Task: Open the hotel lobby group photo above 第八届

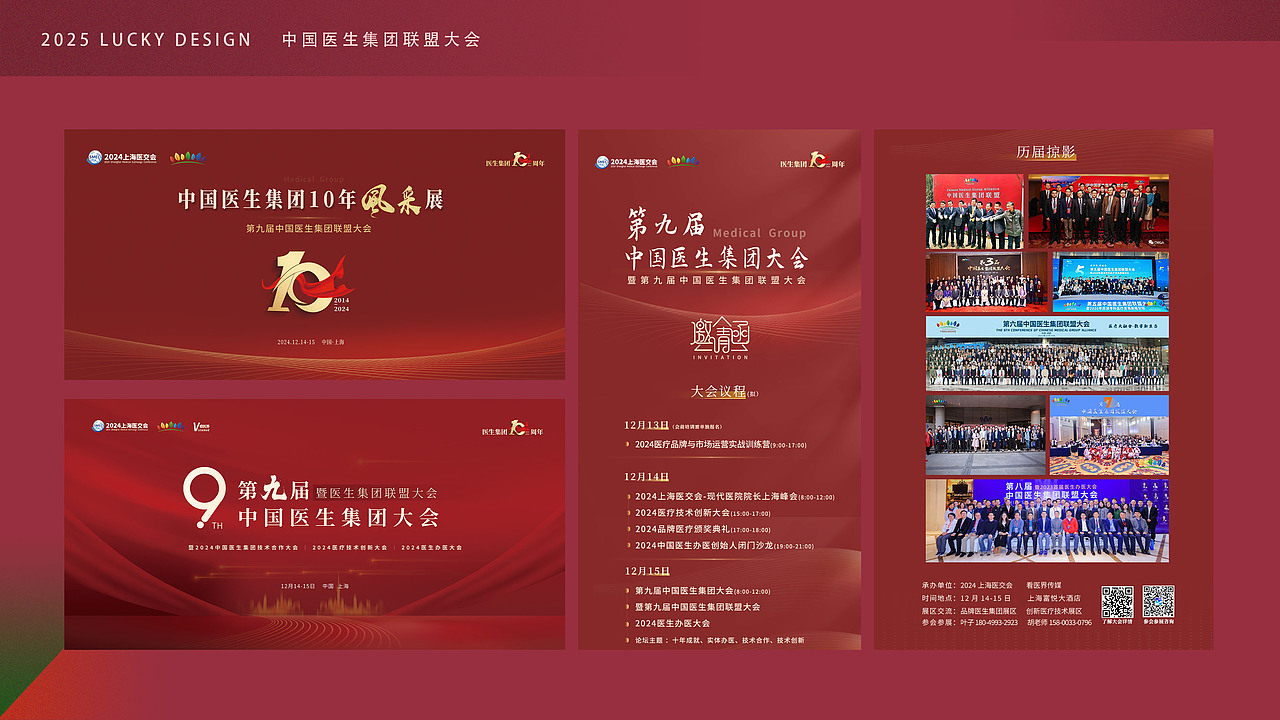Action: point(986,435)
